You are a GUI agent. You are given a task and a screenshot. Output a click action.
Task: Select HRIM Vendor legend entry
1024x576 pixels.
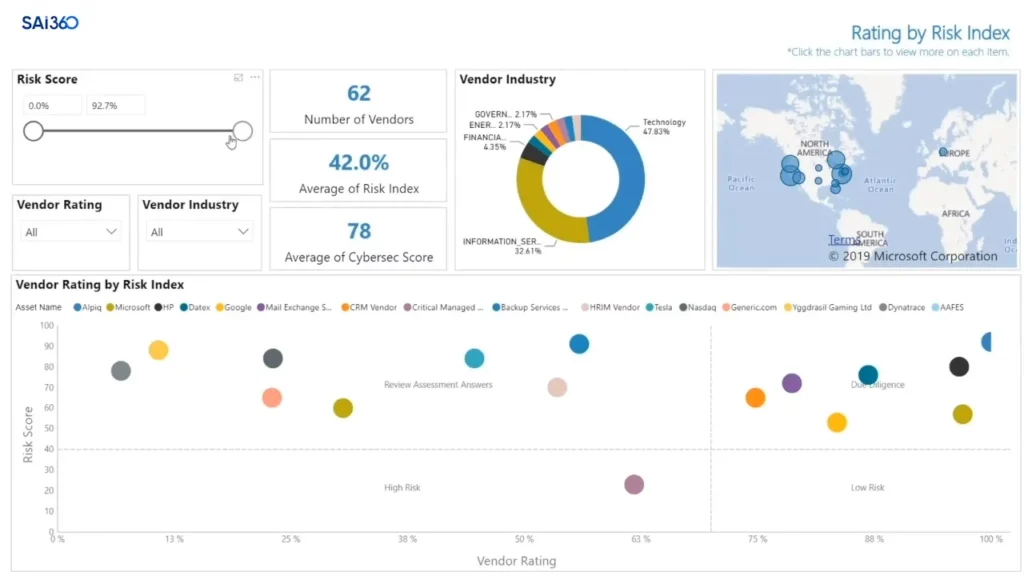point(610,307)
